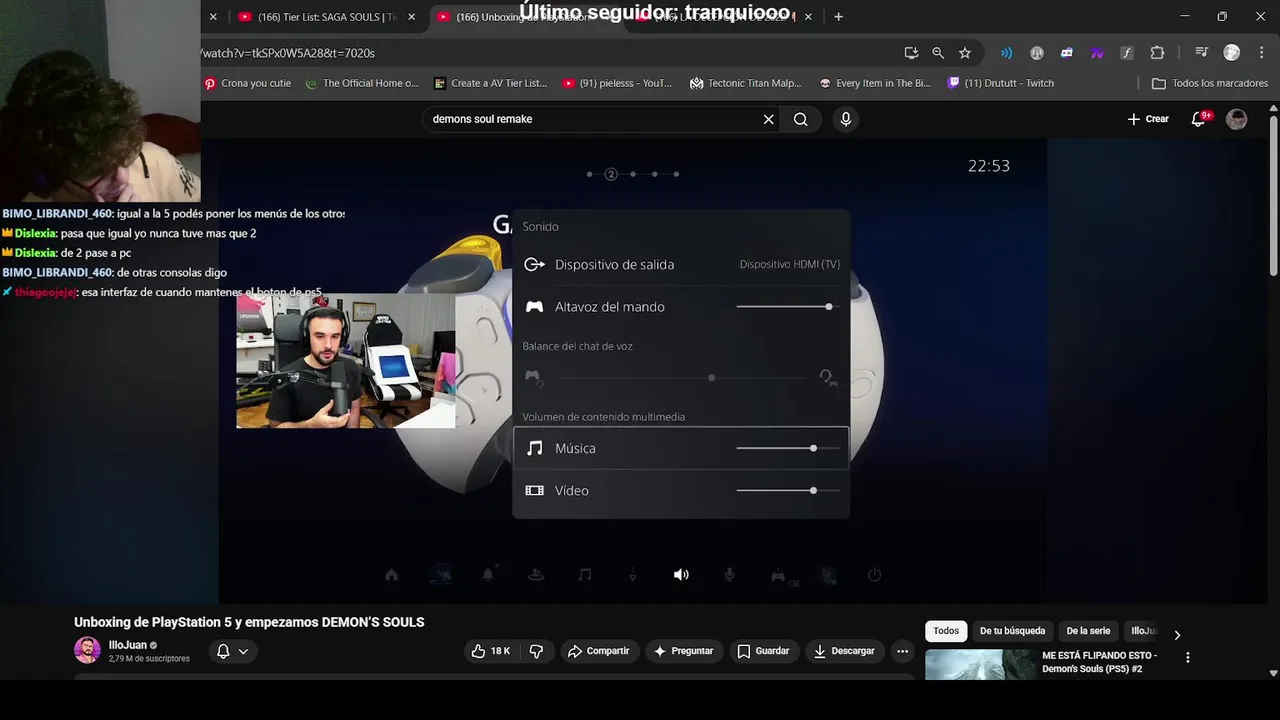Click the purple 7TV extension icon

(x=1097, y=53)
